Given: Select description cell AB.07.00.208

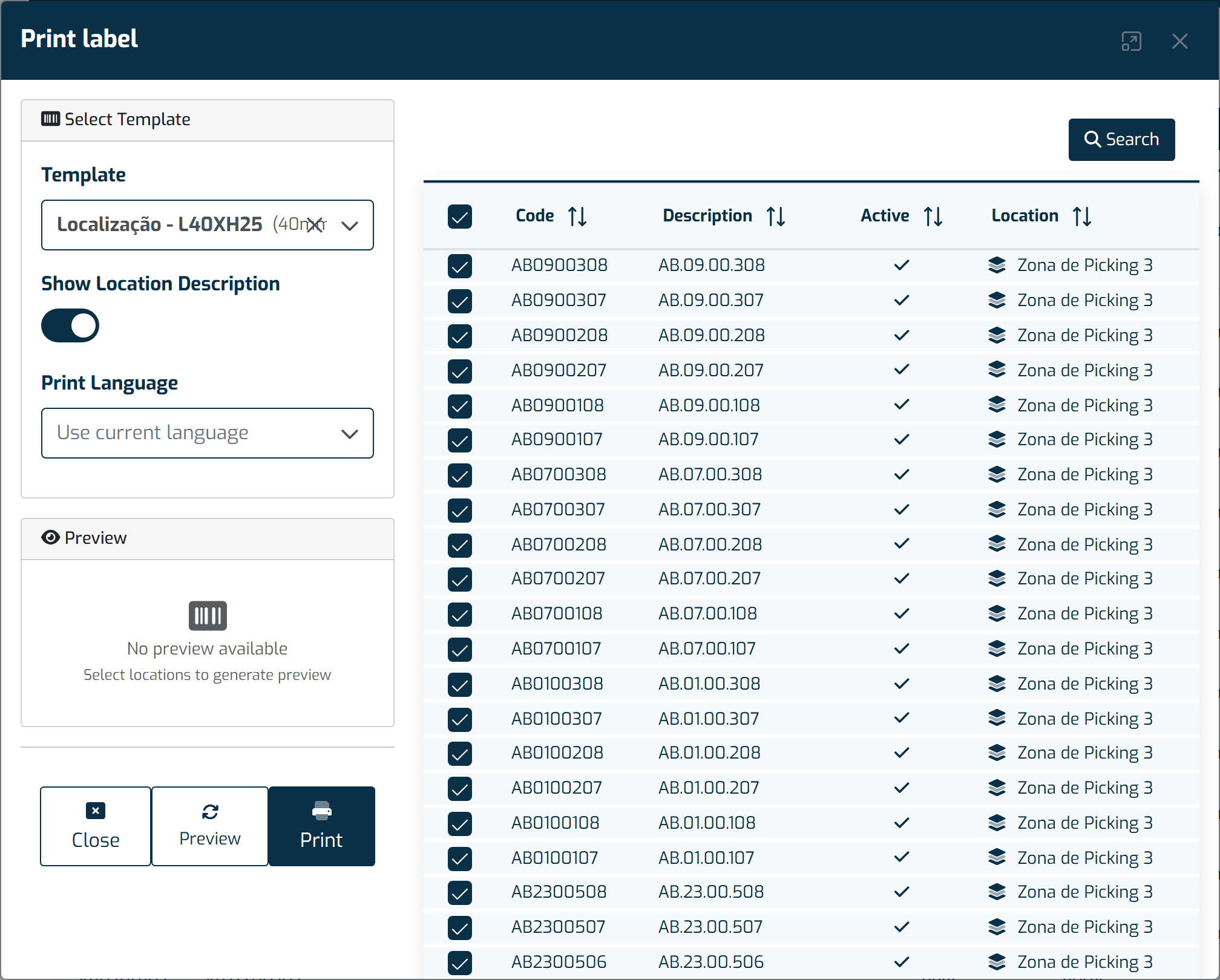Looking at the screenshot, I should 710,544.
